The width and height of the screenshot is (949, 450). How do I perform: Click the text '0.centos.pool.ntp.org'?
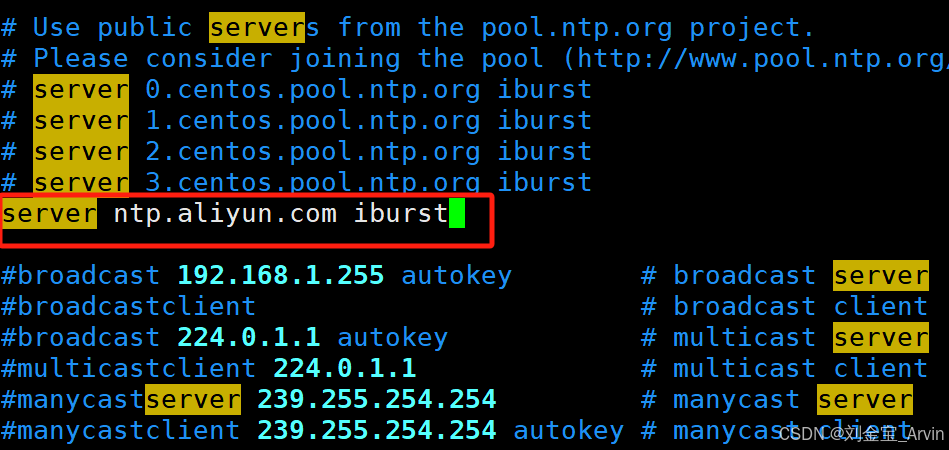313,90
